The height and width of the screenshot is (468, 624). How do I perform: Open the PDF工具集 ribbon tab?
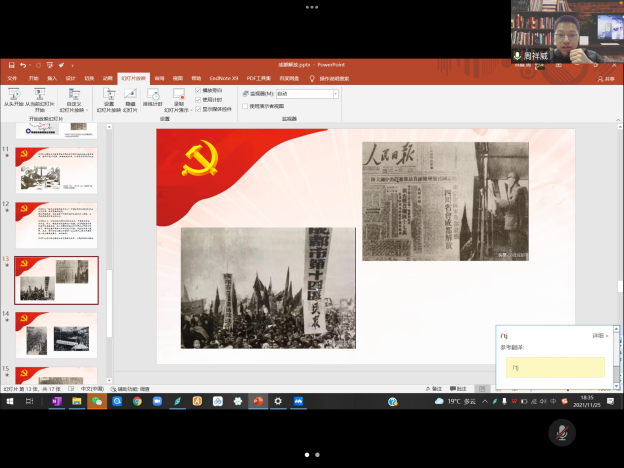[x=259, y=78]
